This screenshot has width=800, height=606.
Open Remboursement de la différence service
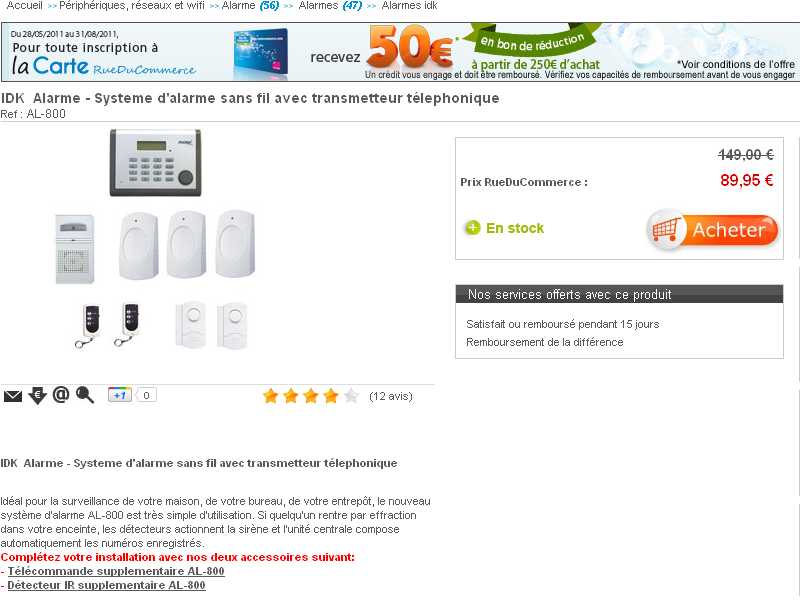tap(544, 342)
